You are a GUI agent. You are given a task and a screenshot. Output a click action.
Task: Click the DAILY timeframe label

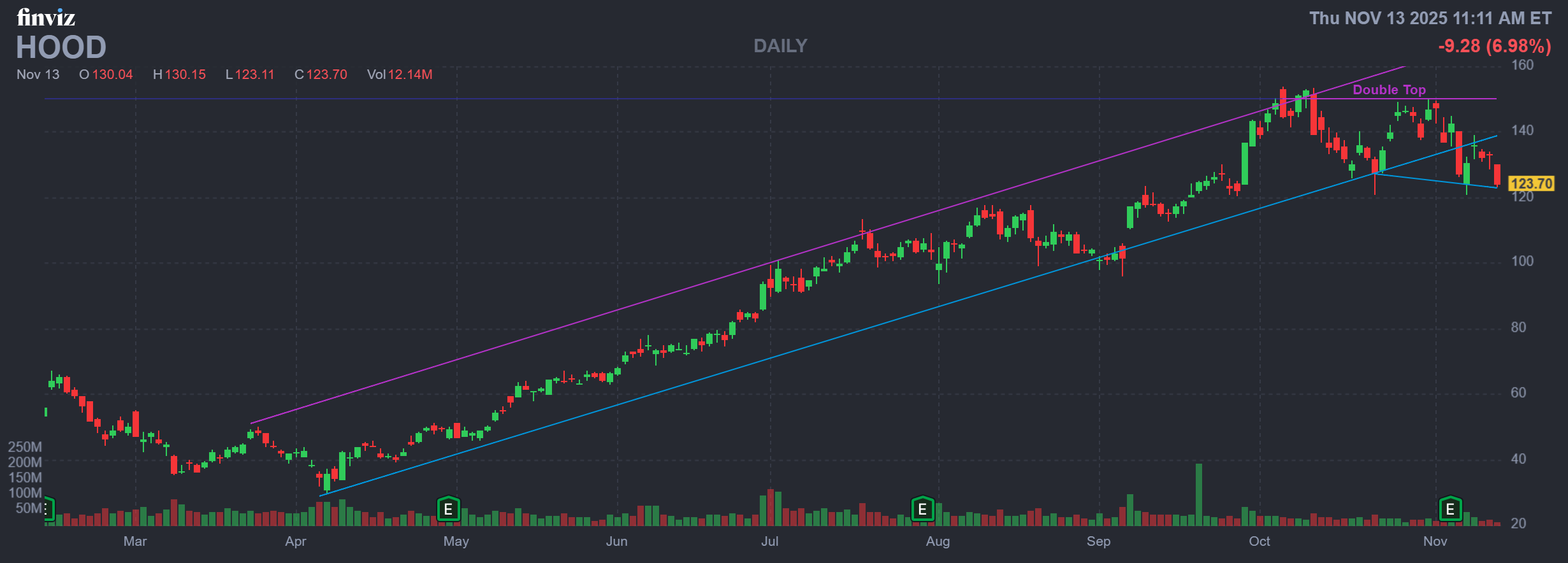780,46
